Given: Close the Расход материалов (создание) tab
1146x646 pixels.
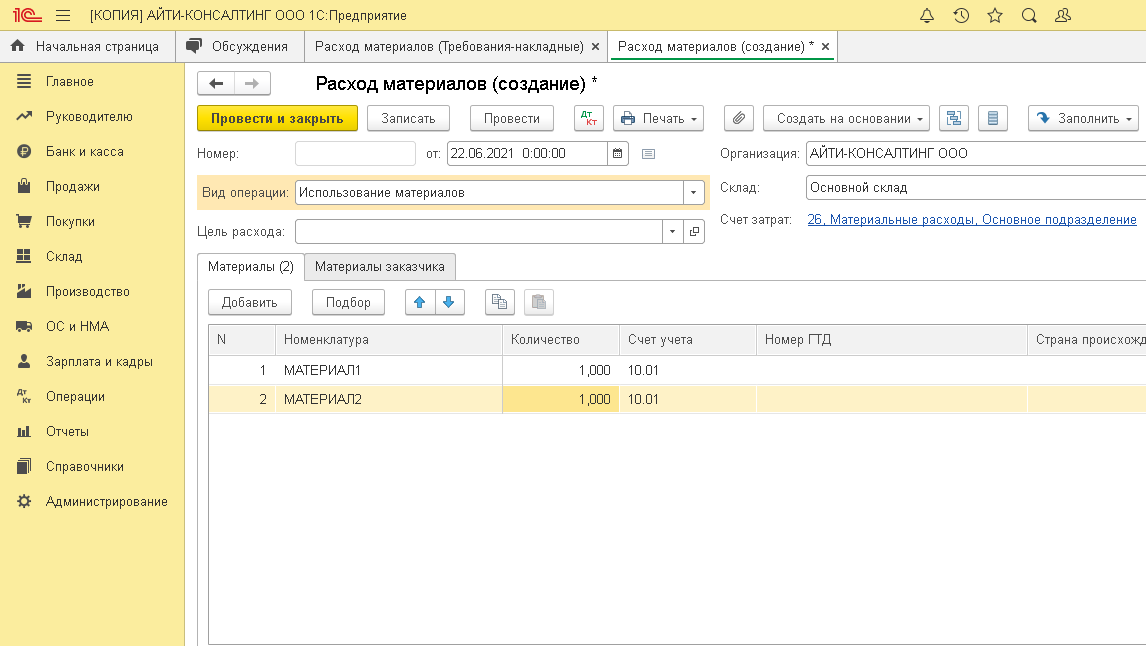Looking at the screenshot, I should click(x=825, y=46).
